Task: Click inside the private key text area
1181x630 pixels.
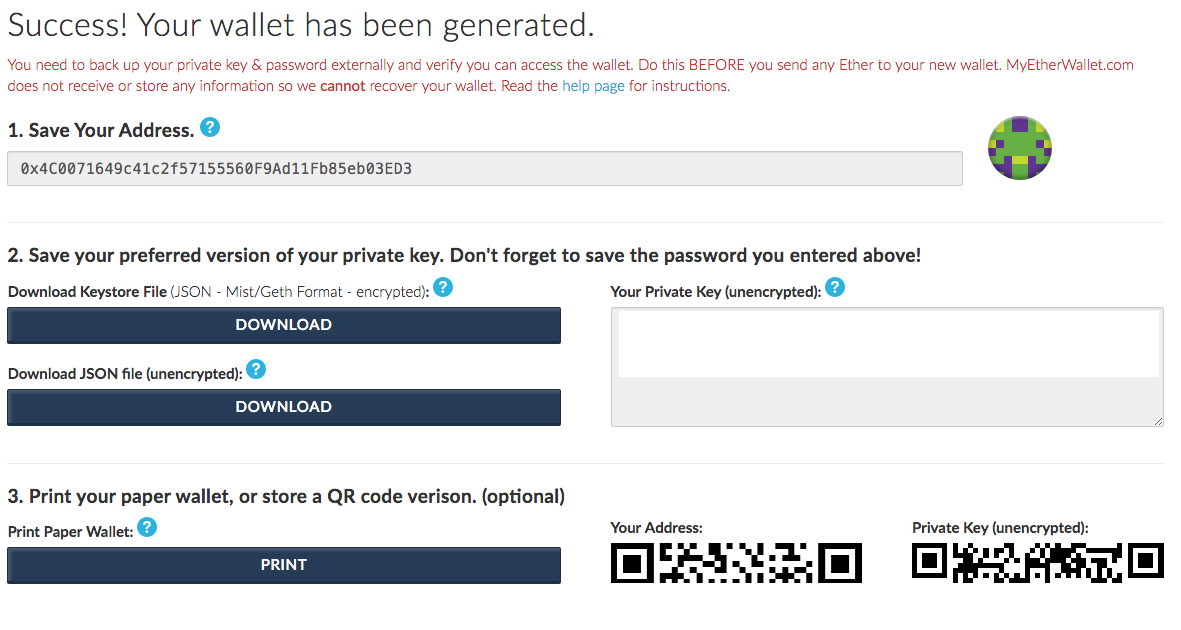Action: coord(887,367)
